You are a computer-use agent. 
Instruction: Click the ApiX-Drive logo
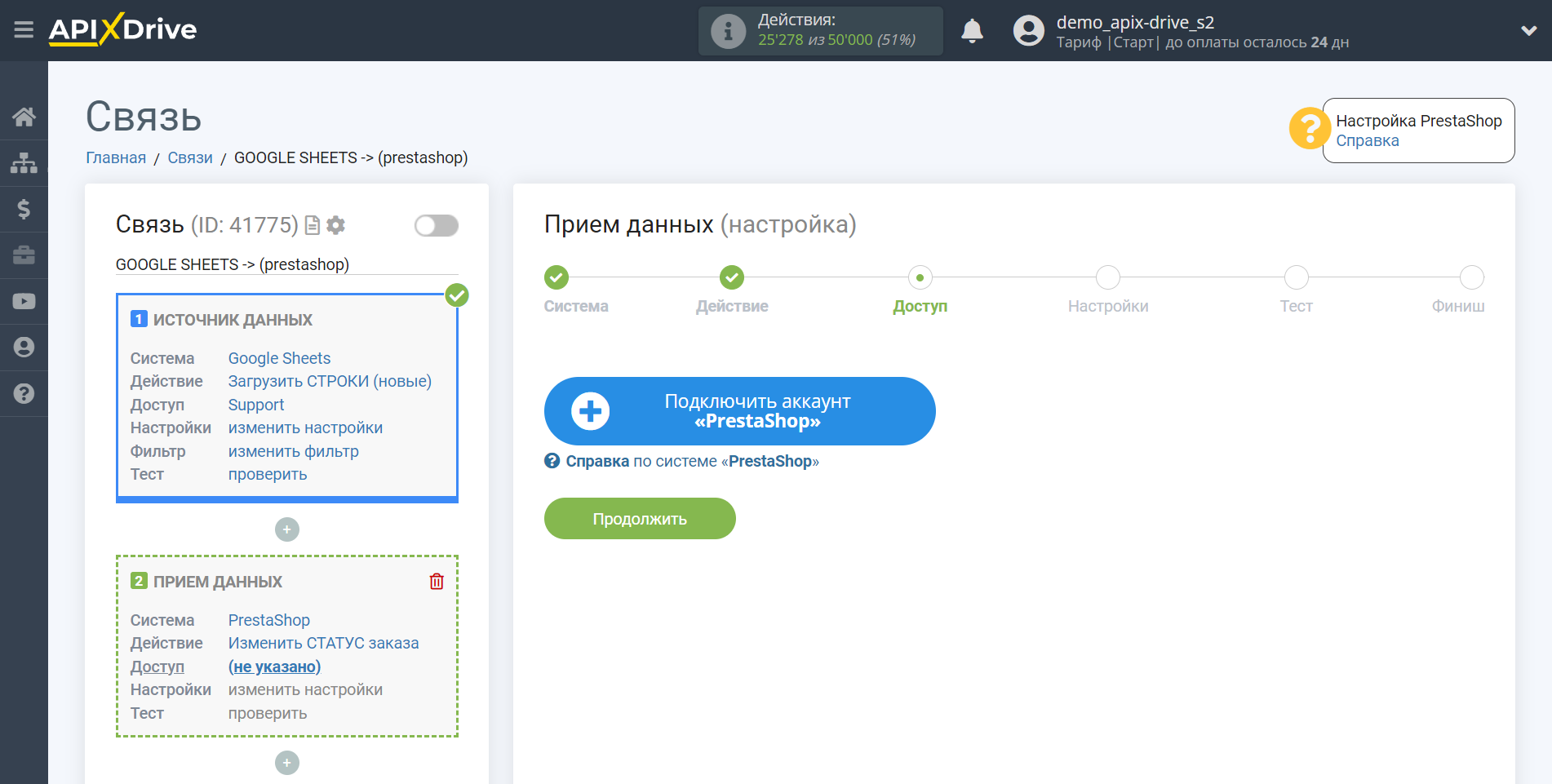tap(122, 29)
